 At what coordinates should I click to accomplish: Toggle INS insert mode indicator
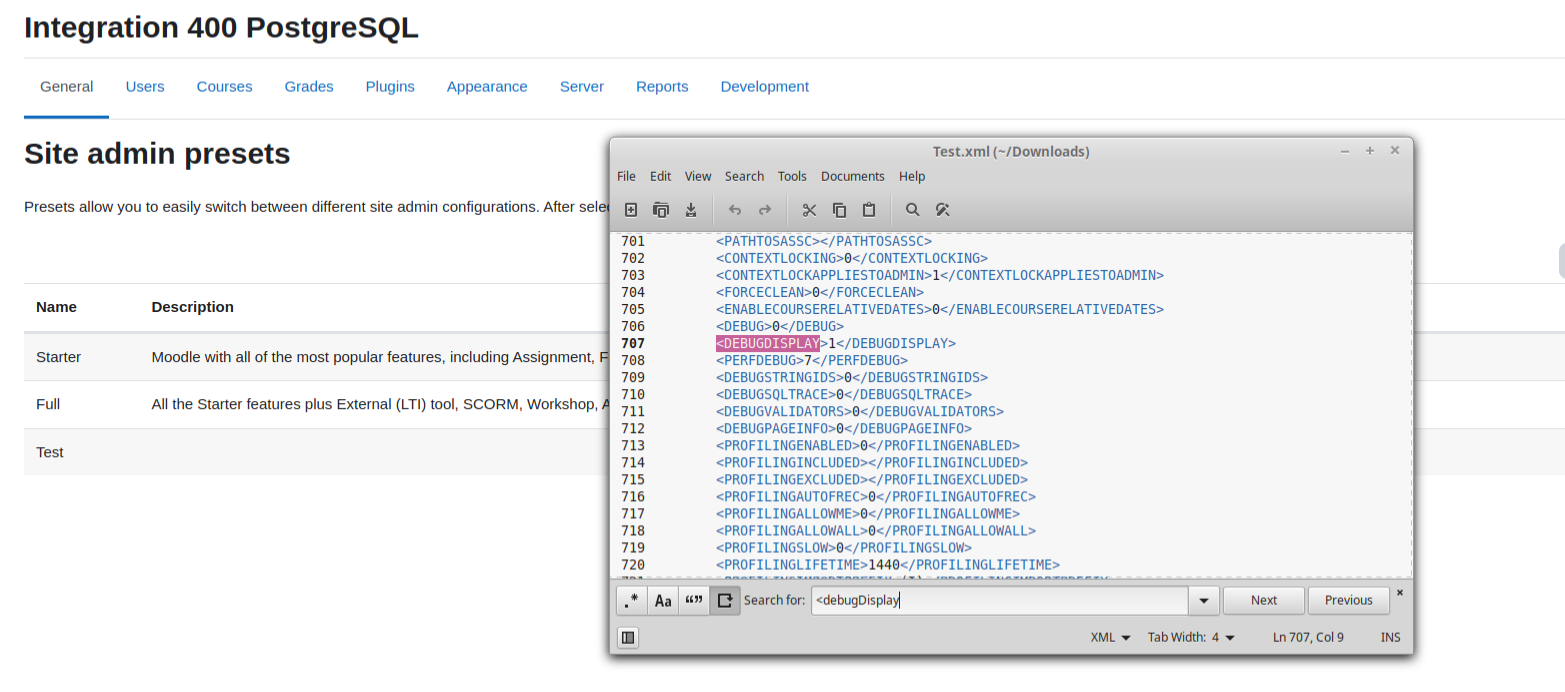[1391, 637]
